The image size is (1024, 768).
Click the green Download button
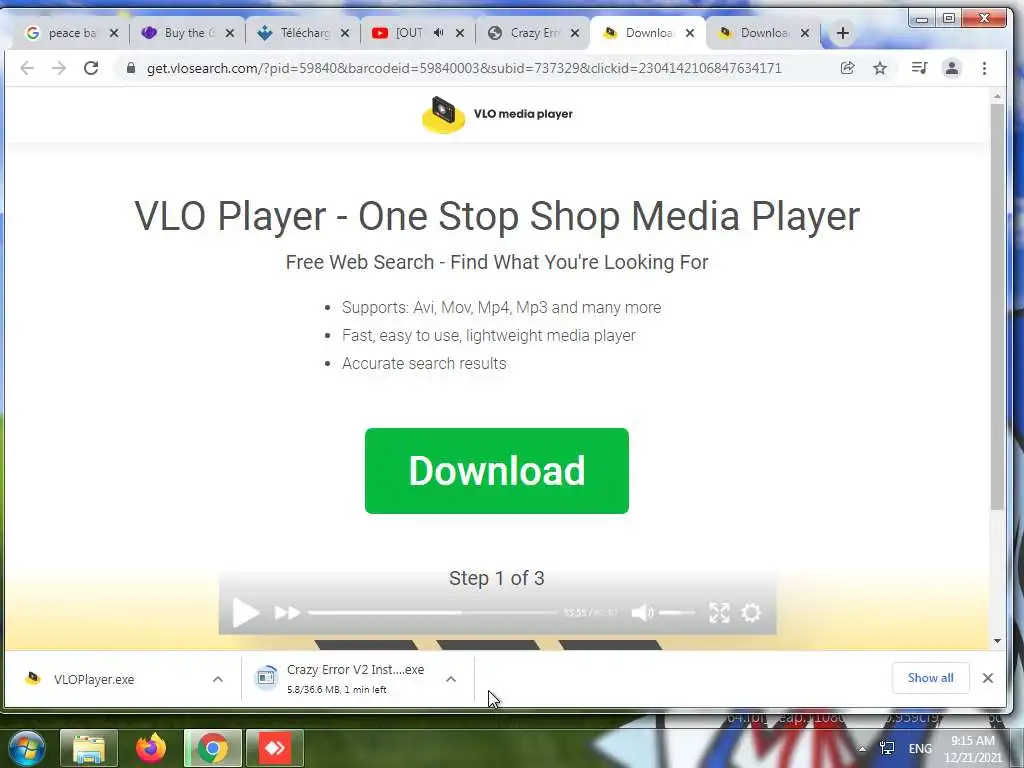[x=496, y=470]
